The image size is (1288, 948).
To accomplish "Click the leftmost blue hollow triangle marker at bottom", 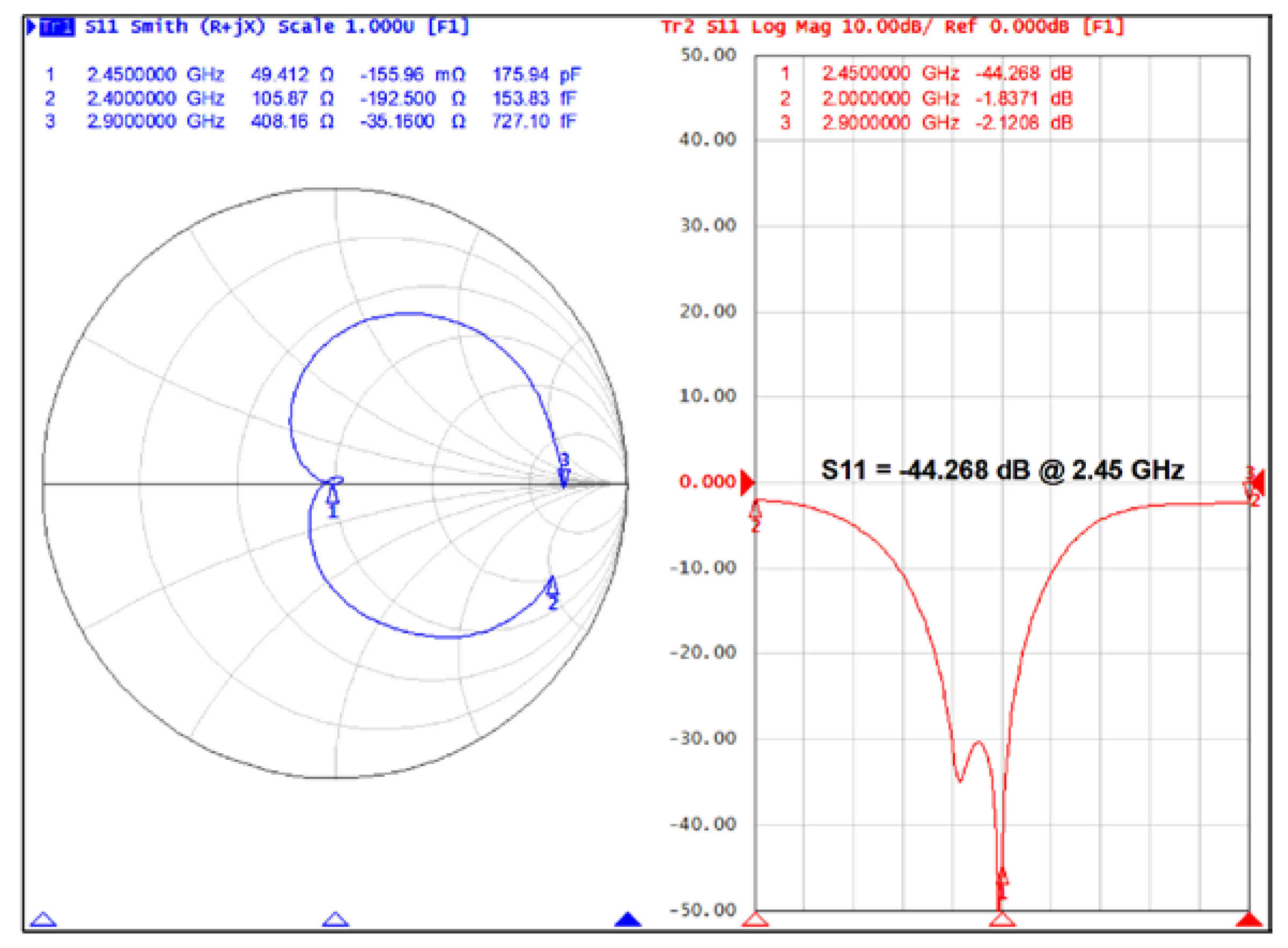I will coord(43,920).
